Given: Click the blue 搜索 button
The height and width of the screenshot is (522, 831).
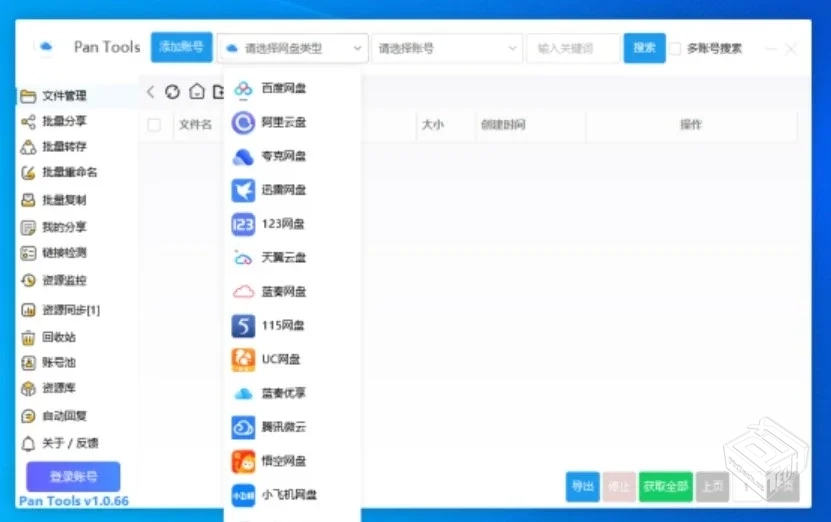Looking at the screenshot, I should coord(644,48).
